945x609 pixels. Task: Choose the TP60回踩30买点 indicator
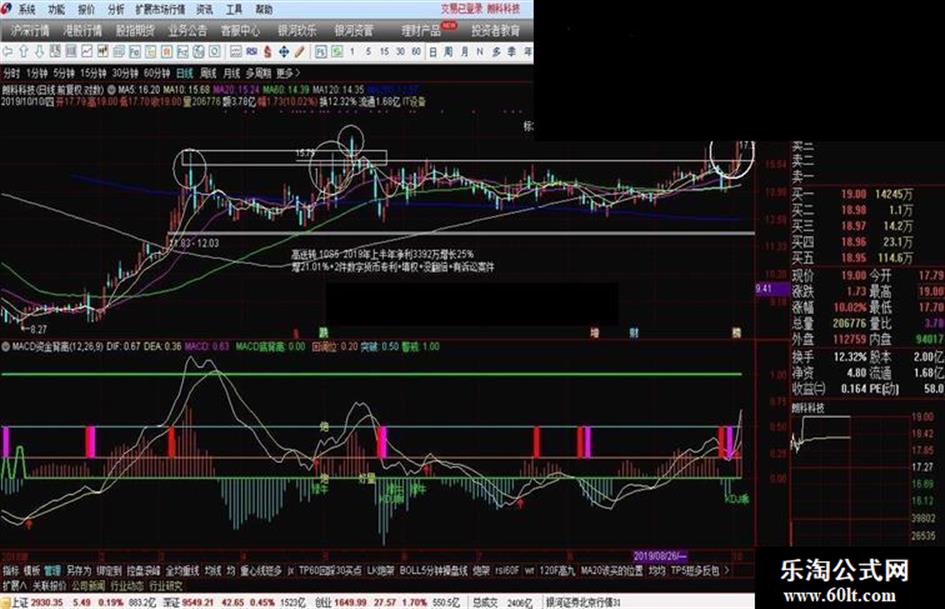click(330, 570)
